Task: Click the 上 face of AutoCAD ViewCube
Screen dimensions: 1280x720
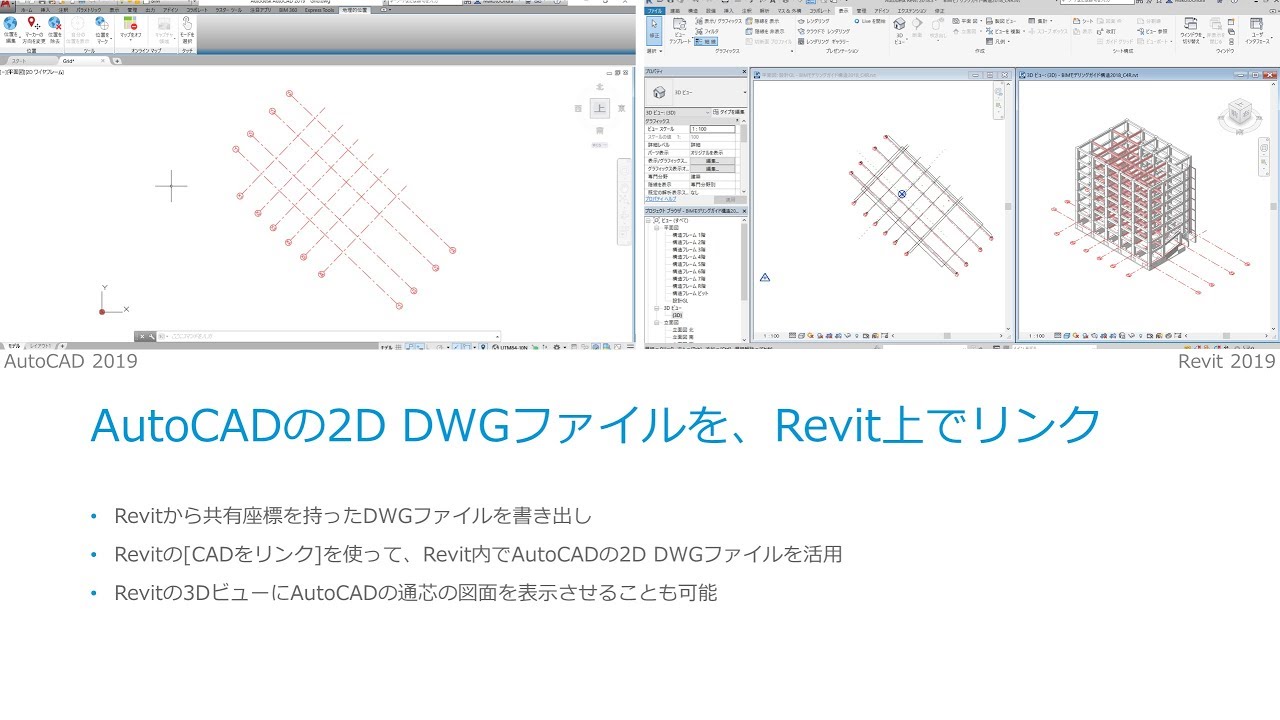Action: (x=599, y=108)
